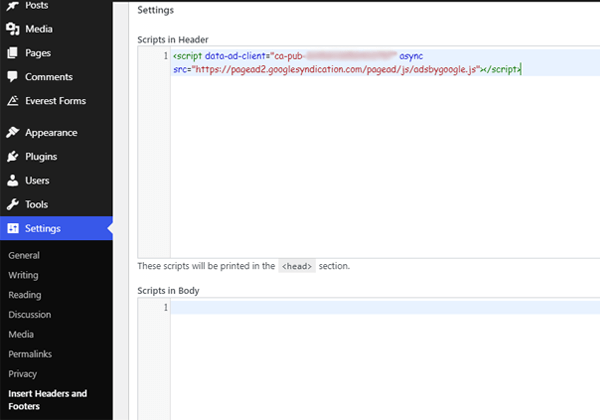Open the Tools menu
The width and height of the screenshot is (600, 420).
56,204
